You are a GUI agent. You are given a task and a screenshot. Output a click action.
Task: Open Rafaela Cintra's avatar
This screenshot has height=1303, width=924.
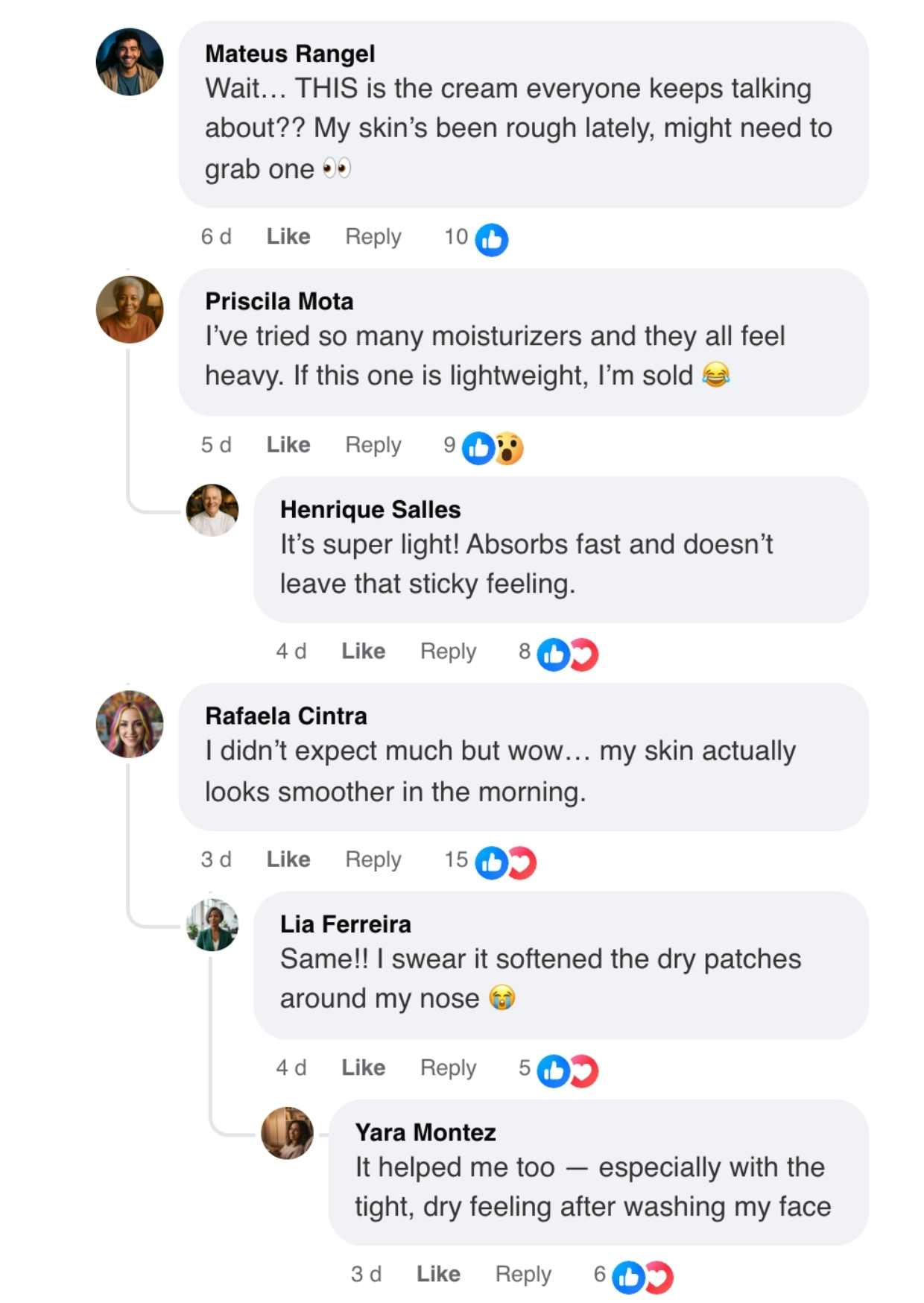click(130, 724)
